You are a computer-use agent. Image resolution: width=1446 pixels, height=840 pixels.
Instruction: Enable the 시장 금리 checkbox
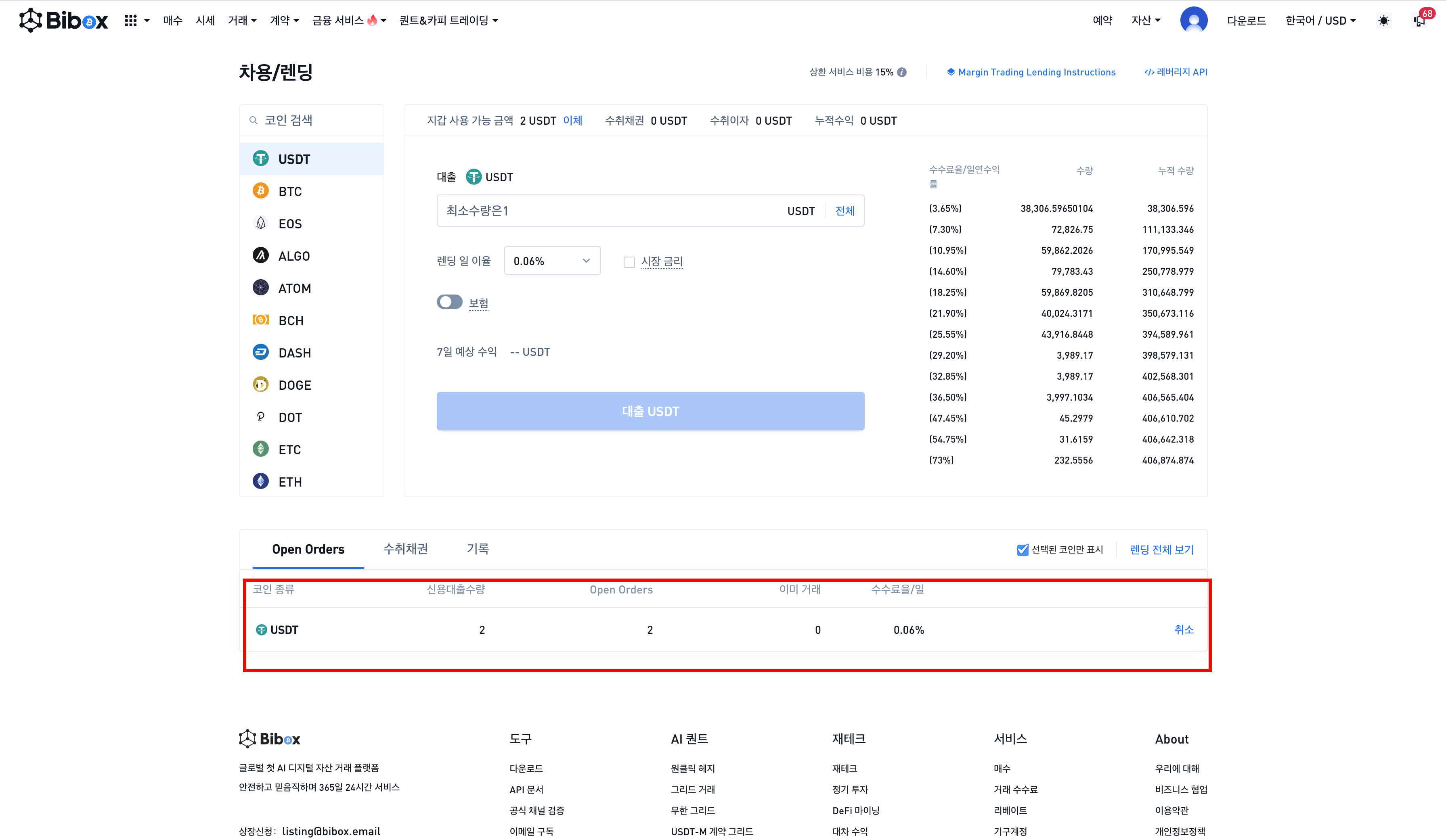pyautogui.click(x=629, y=262)
